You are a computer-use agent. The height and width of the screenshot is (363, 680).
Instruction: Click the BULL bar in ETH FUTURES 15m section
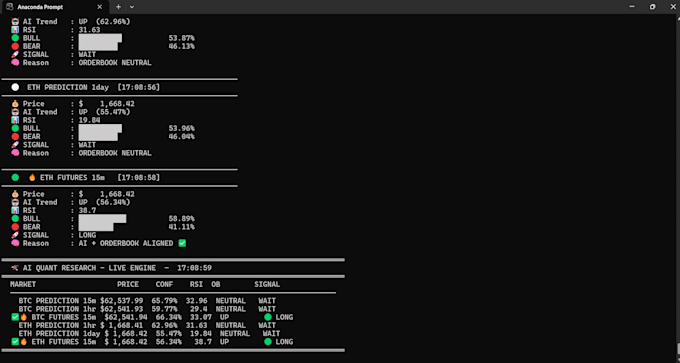point(102,219)
